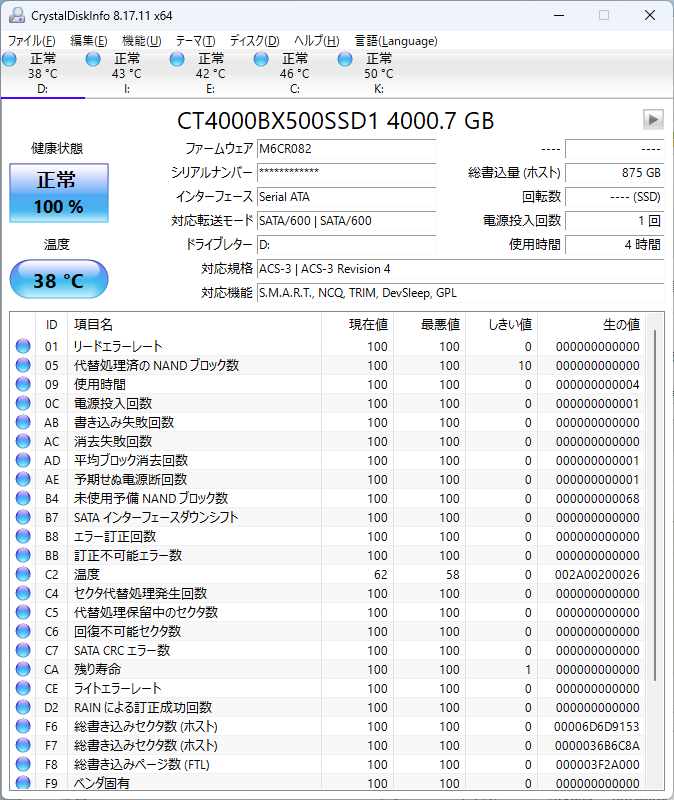674x800 pixels.
Task: Open the ディスク(D) menu
Action: pos(255,41)
